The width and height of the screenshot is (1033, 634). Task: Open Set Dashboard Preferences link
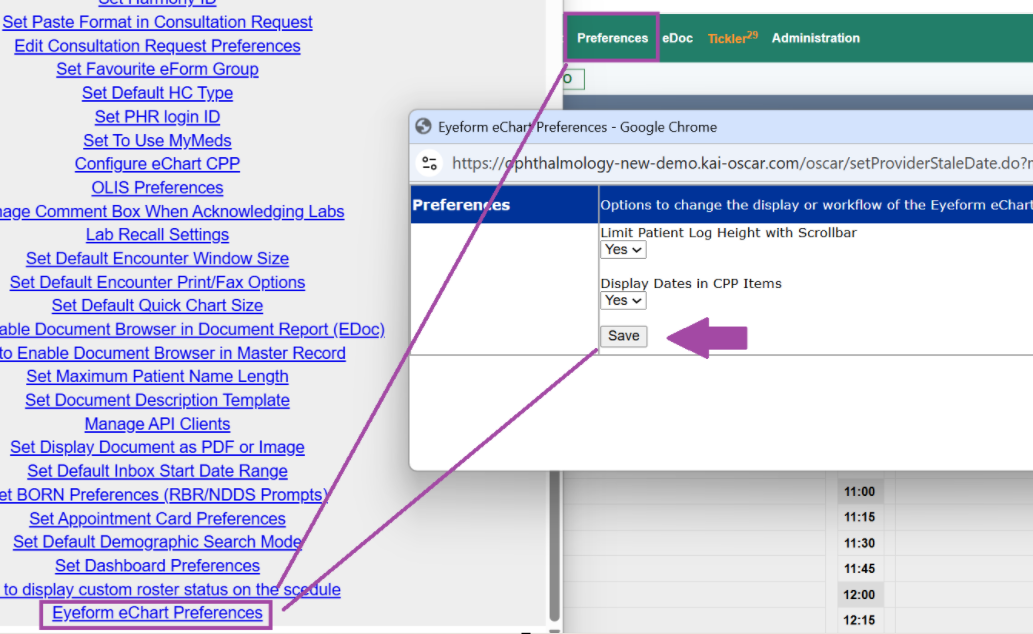click(157, 565)
